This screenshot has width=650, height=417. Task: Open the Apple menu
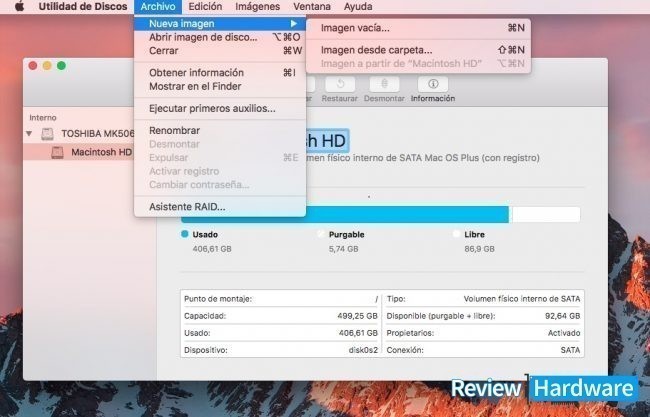click(19, 6)
